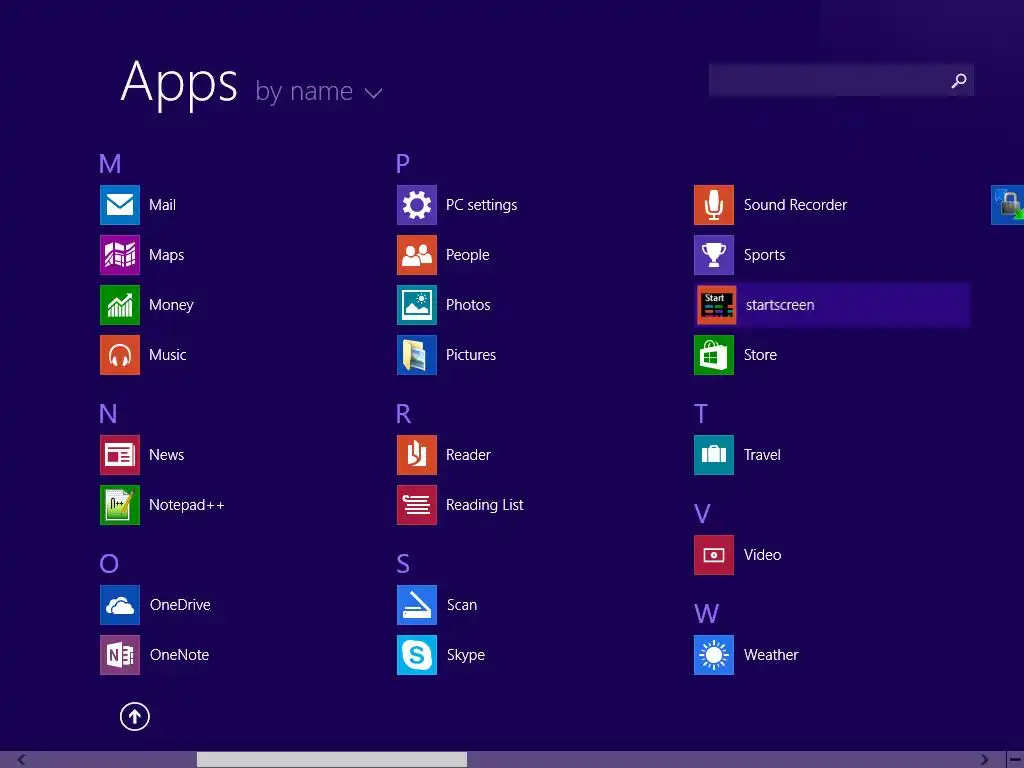
Task: Open the Sports trophy icon
Action: click(714, 255)
